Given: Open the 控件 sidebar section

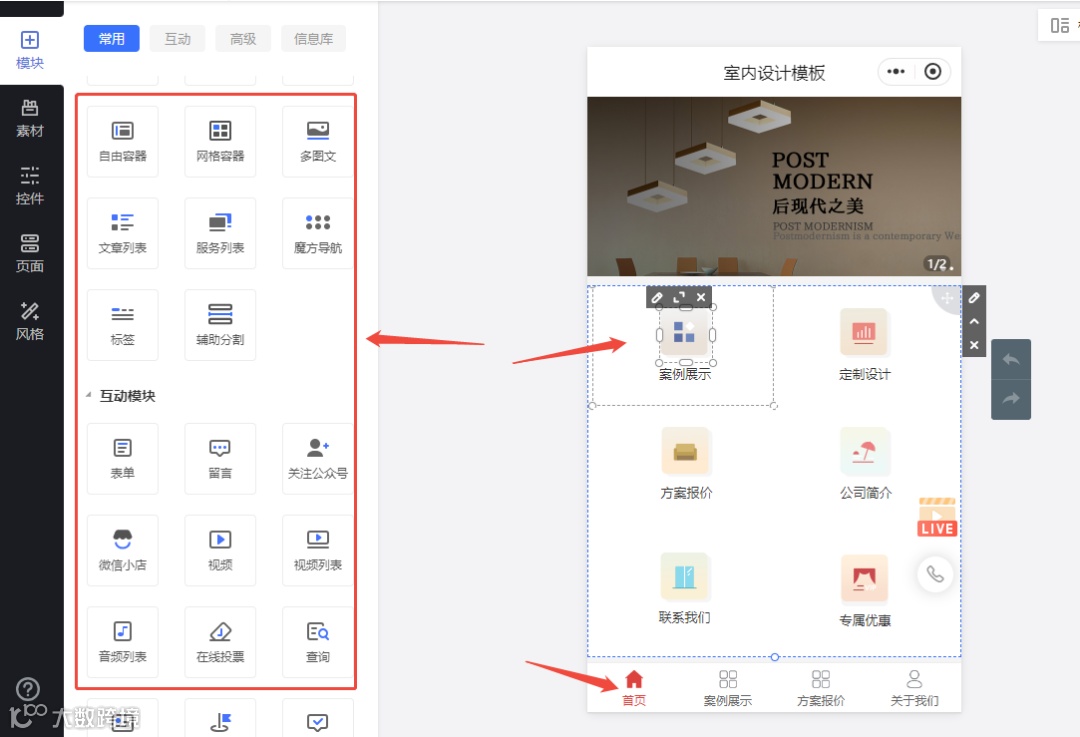Looking at the screenshot, I should (x=30, y=186).
